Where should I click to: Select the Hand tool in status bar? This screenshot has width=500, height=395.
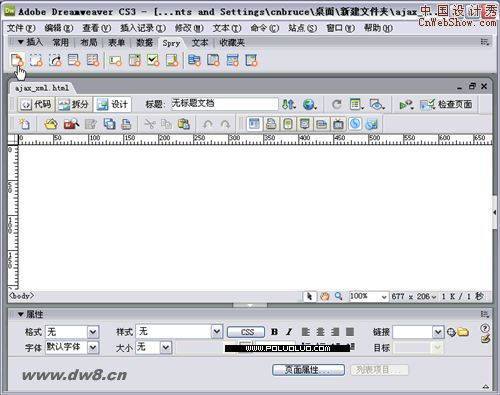click(x=324, y=296)
